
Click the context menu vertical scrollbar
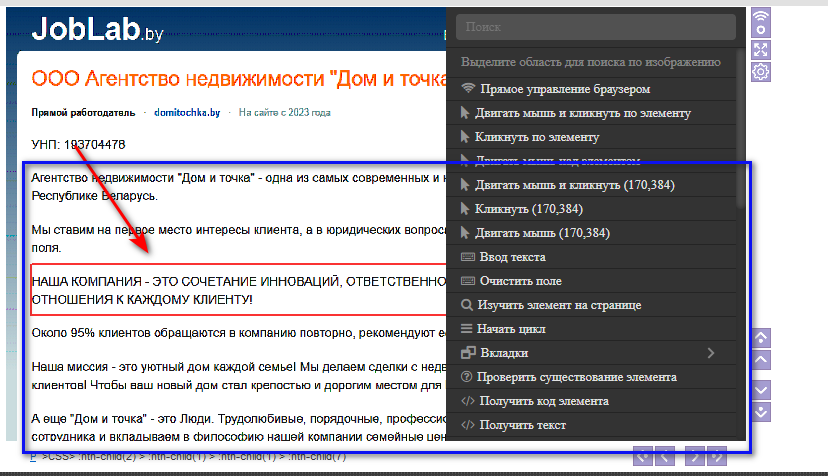coord(741,127)
